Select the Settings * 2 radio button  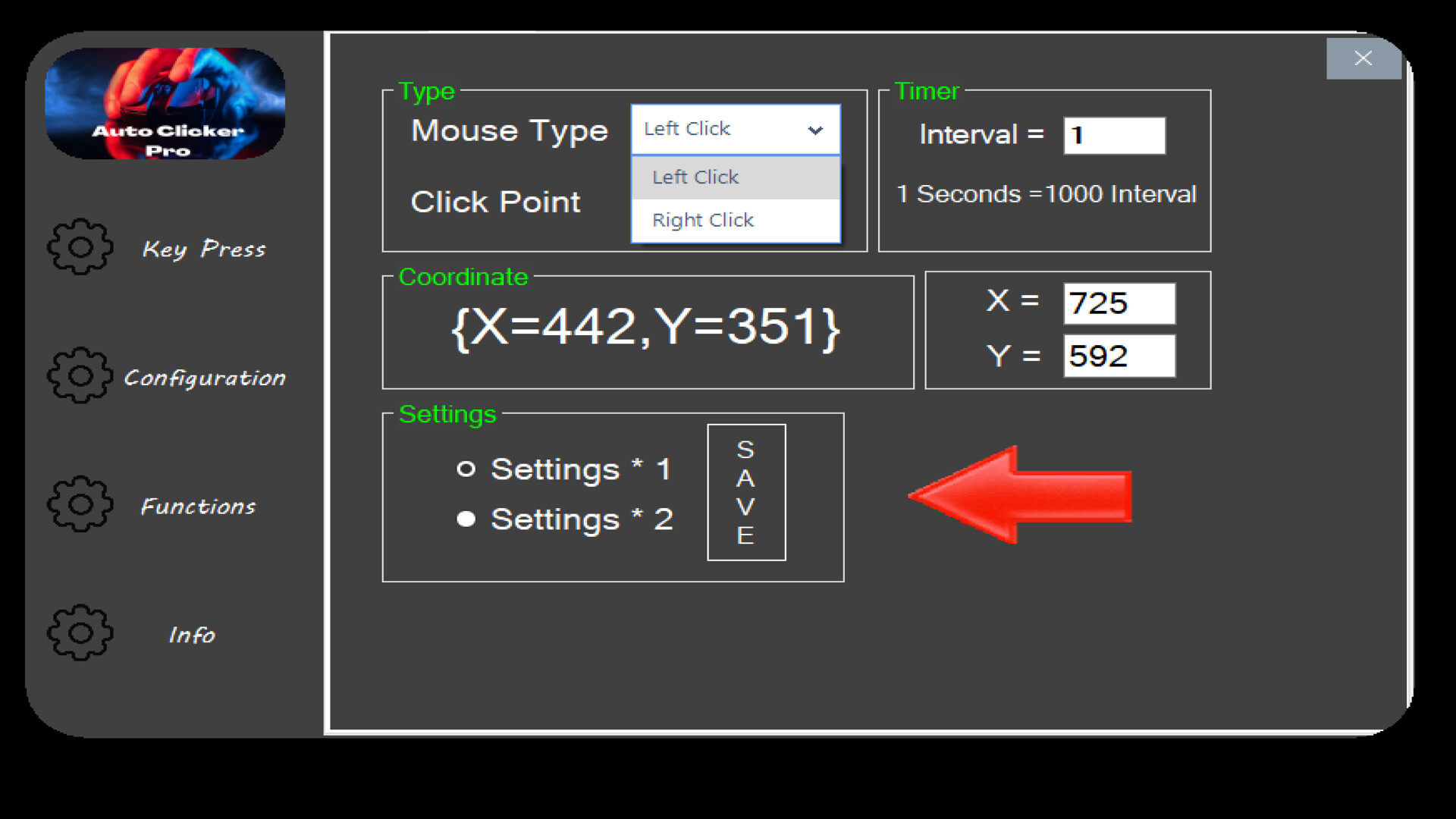coord(466,519)
